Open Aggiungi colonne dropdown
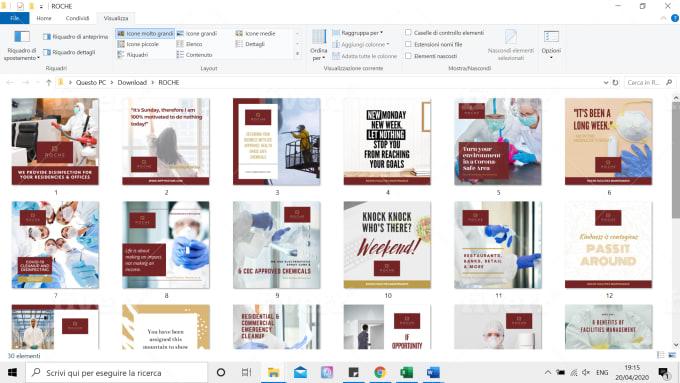Image resolution: width=680 pixels, height=383 pixels. pos(361,45)
